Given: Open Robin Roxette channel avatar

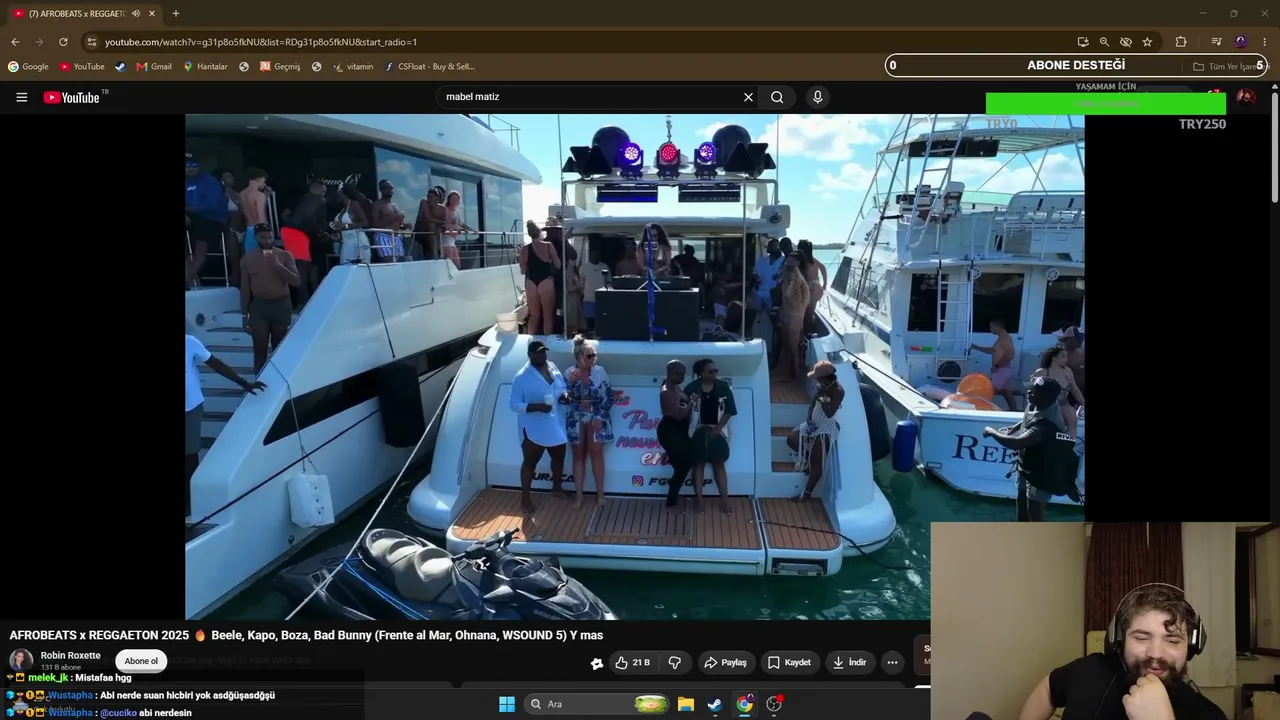Looking at the screenshot, I should pos(21,660).
